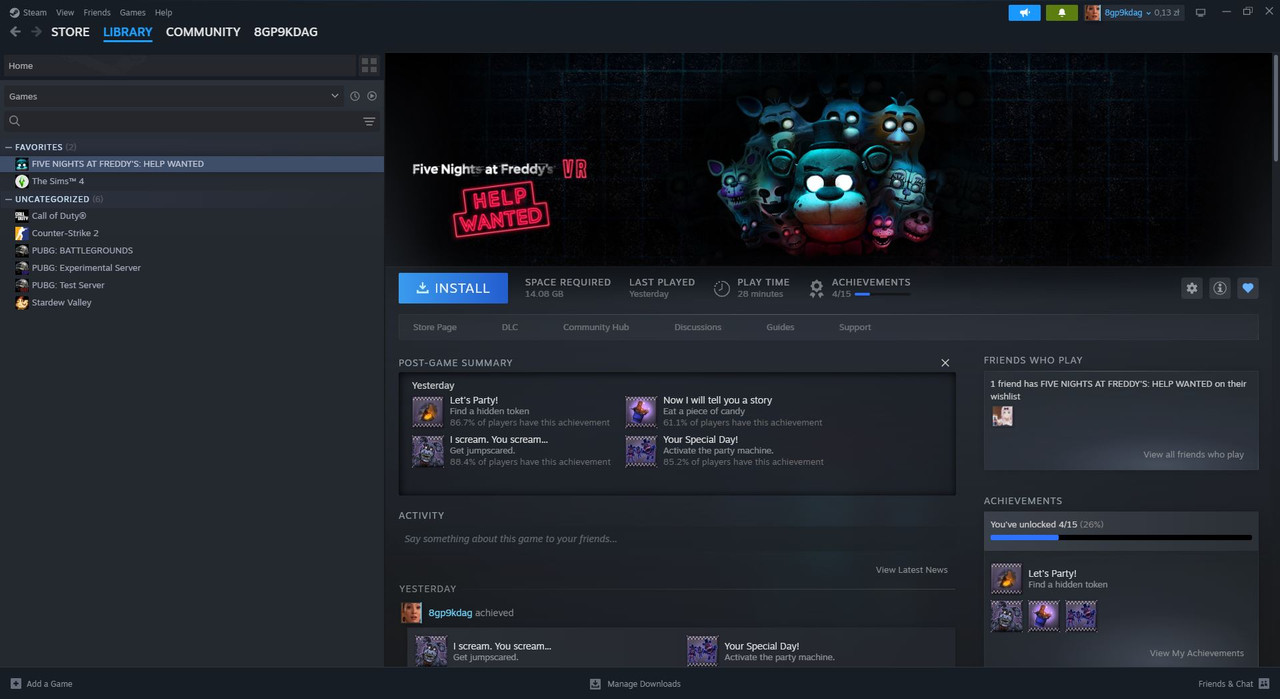Click the blue INSTALL button
The image size is (1280, 699).
coord(453,288)
